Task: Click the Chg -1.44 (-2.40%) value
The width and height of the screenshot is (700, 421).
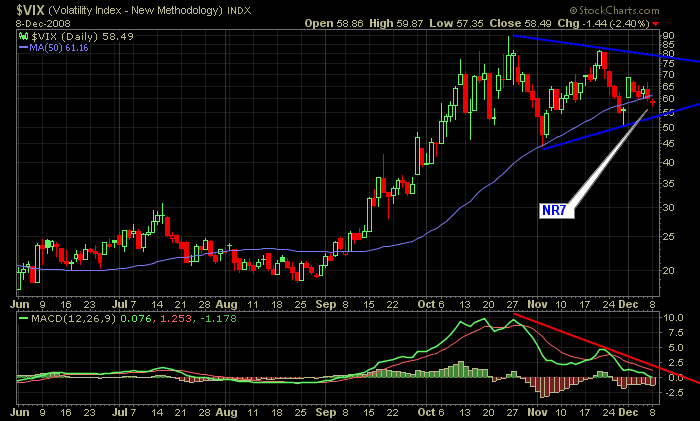Action: coord(604,23)
